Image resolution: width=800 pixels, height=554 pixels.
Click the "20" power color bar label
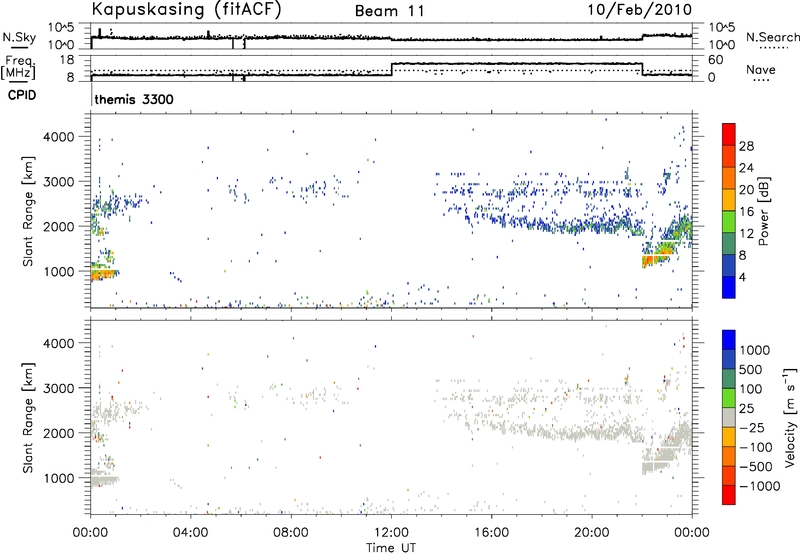coord(746,190)
